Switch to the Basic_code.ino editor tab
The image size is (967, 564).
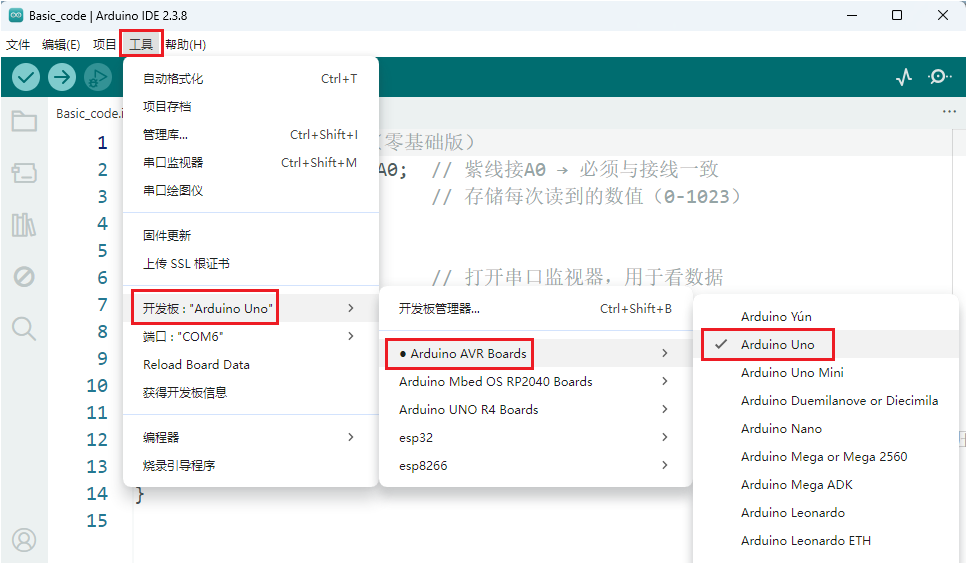pos(89,113)
